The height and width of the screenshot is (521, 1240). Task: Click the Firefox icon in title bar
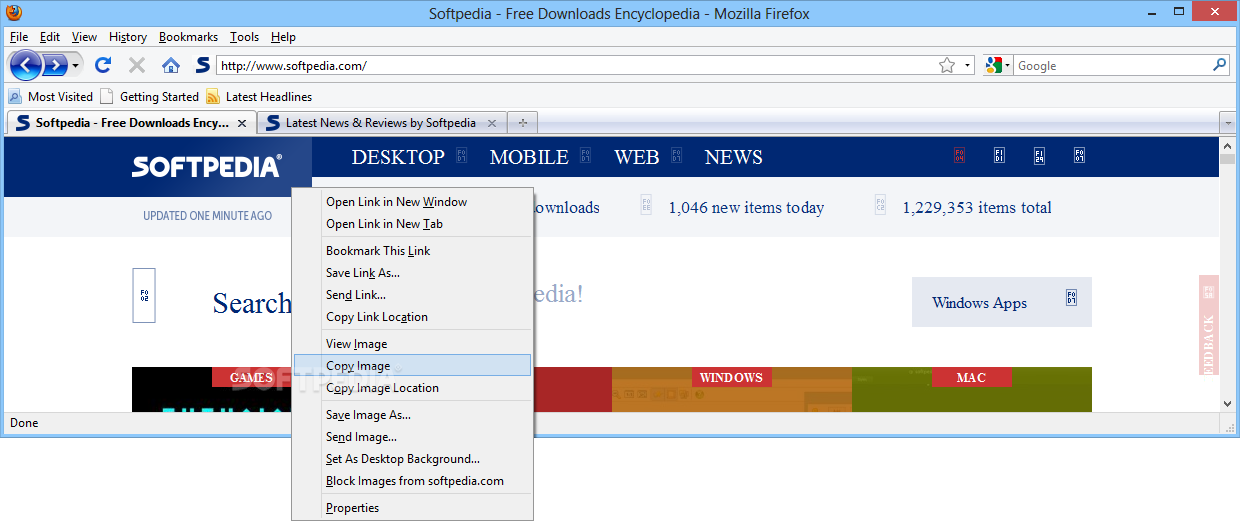(x=14, y=13)
